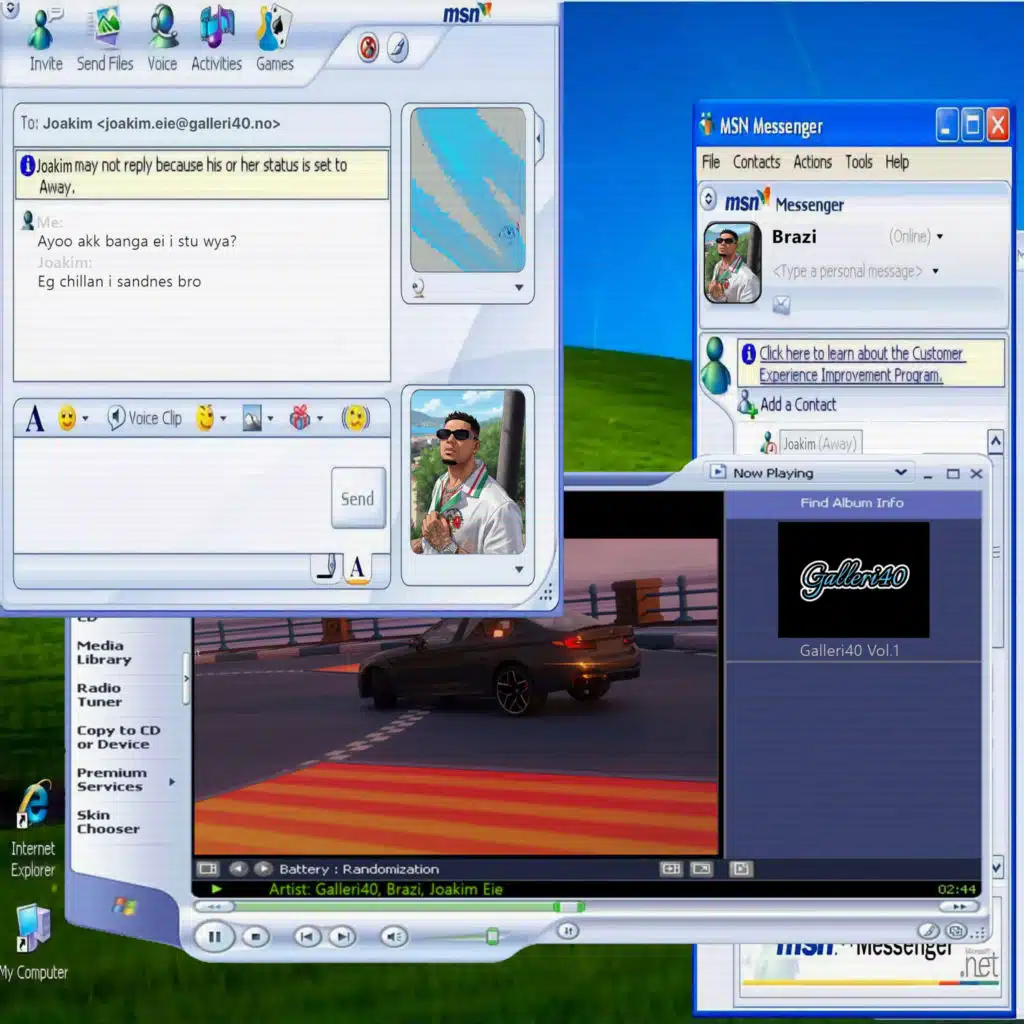Click the Customer Experience Improvement Program link
This screenshot has width=1024, height=1024.
860,364
